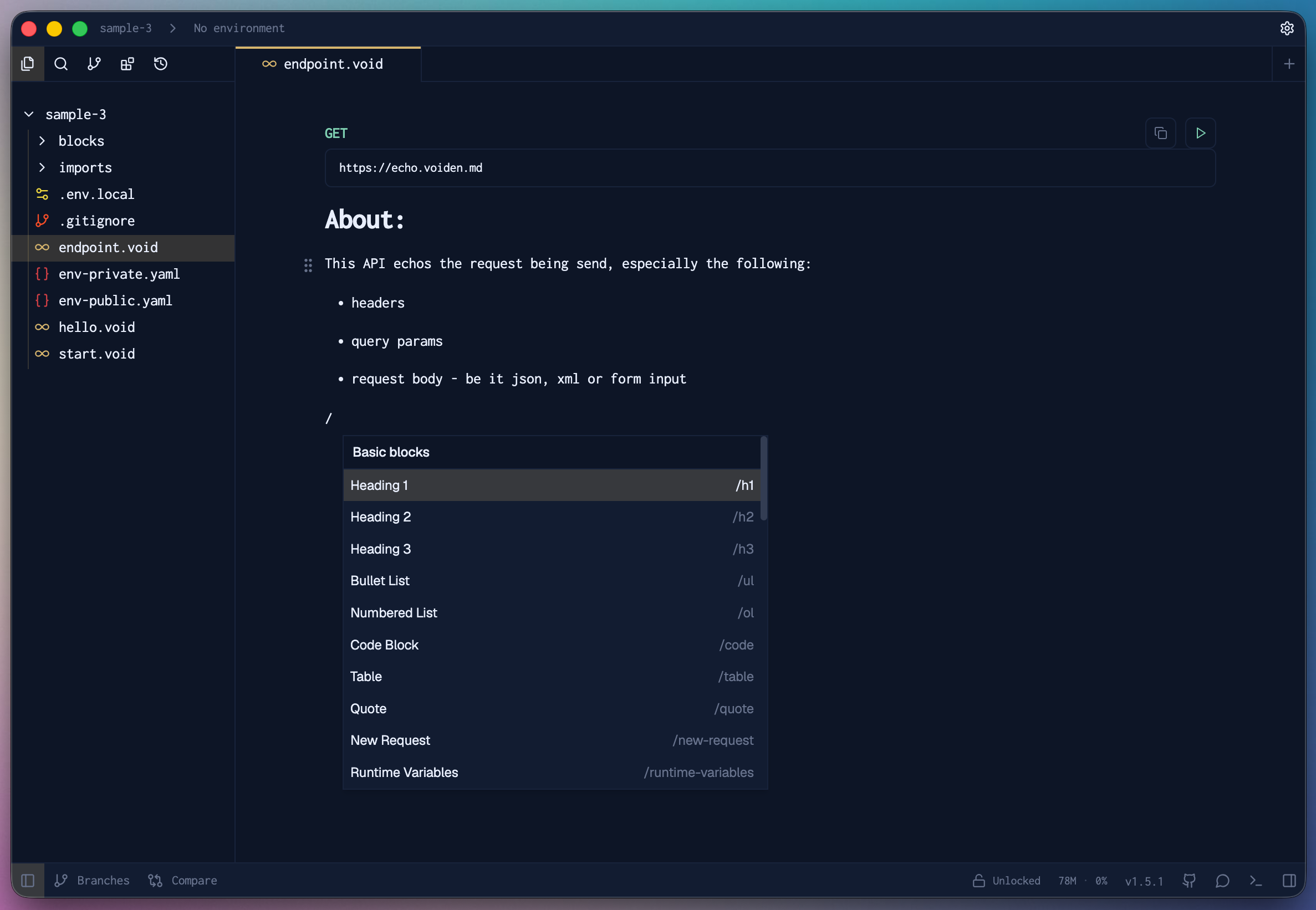Open env-public.yaml file
Viewport: 1316px width, 910px height.
pyautogui.click(x=123, y=300)
